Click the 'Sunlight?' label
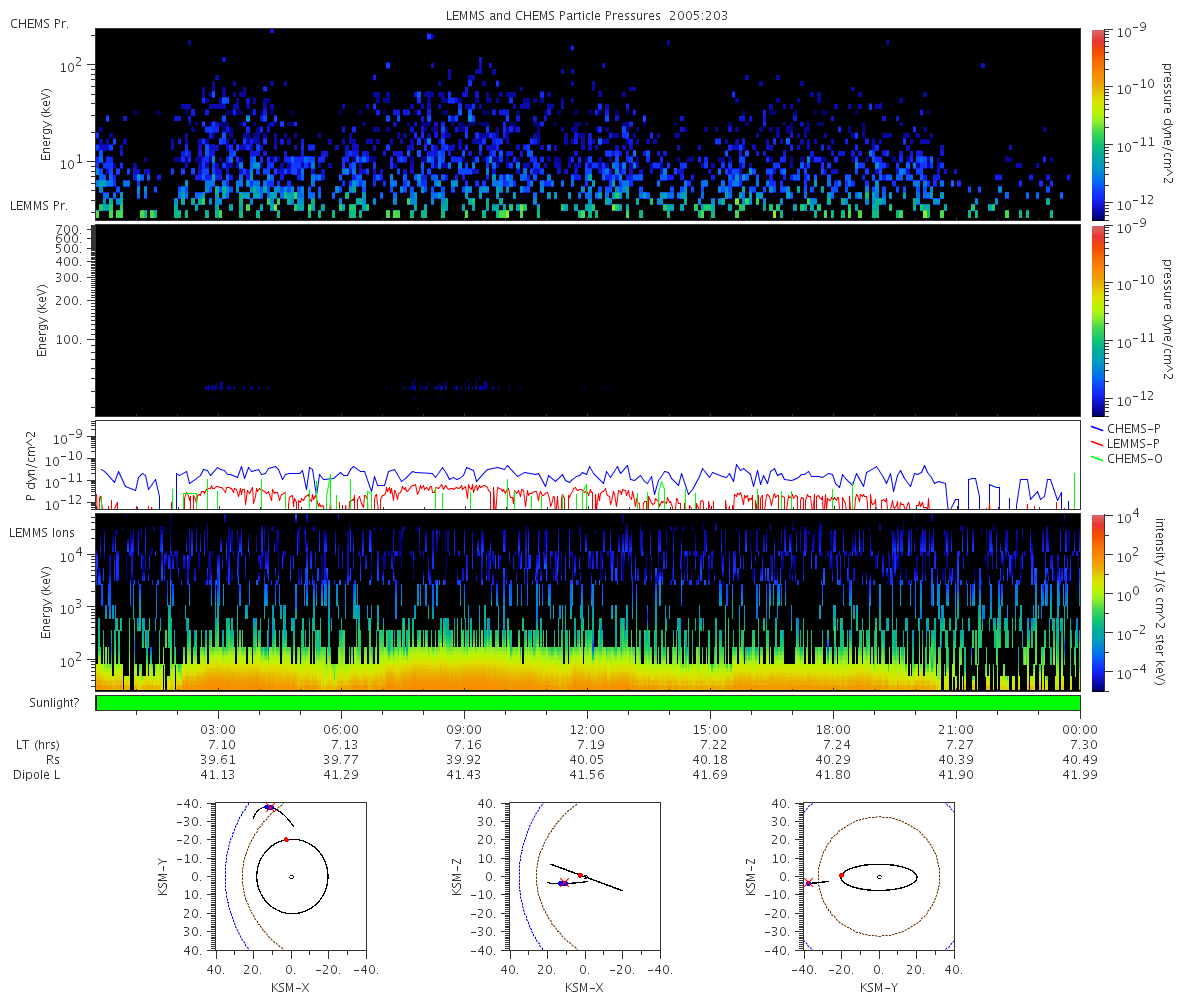 (45, 703)
